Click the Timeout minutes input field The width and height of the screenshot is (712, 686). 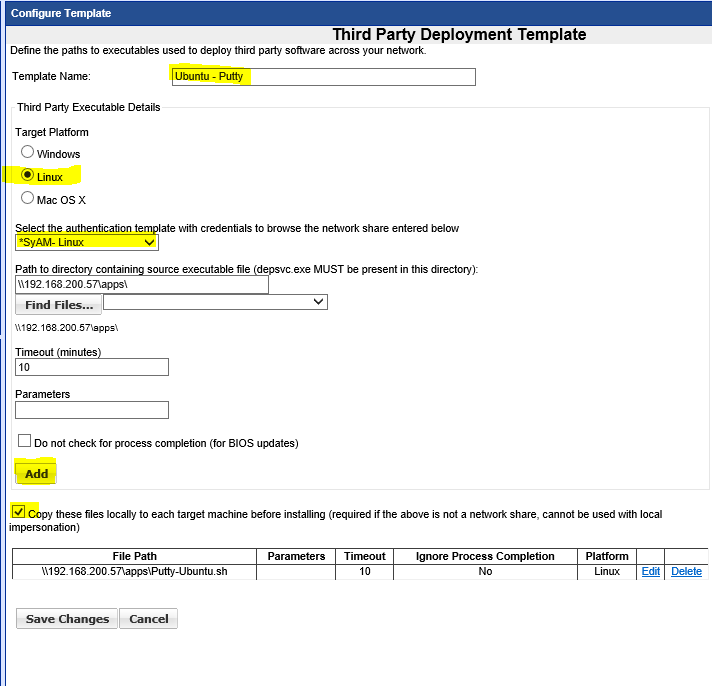(x=92, y=367)
